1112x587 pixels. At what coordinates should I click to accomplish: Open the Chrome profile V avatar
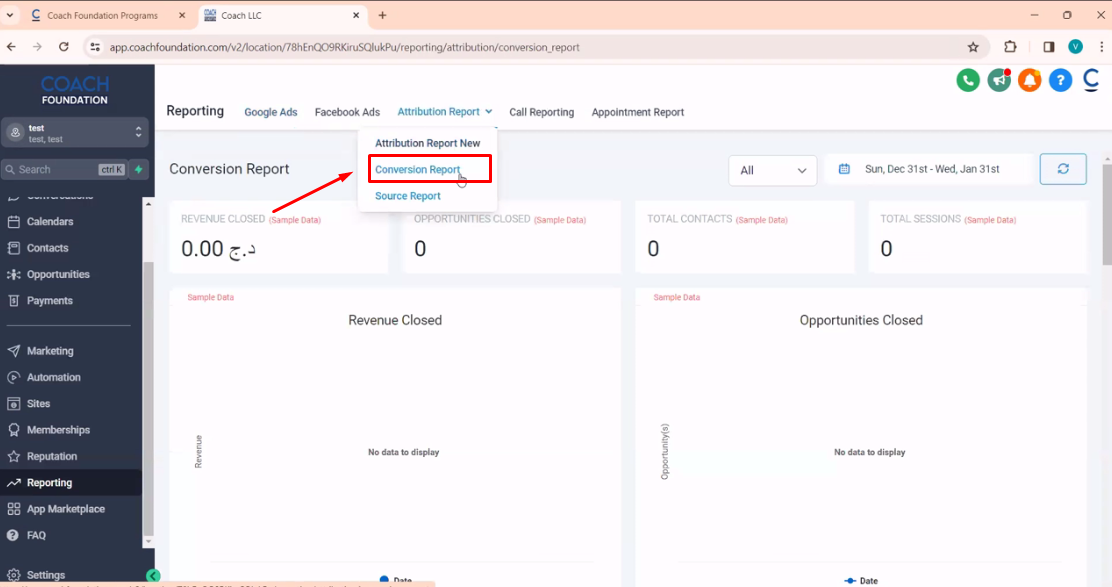coord(1075,47)
